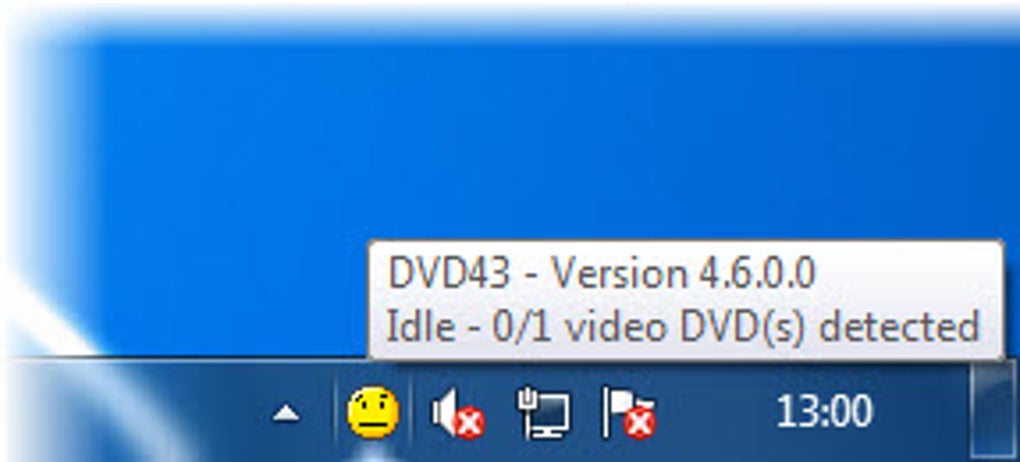Click the DVD43 name in the tooltip

point(449,274)
